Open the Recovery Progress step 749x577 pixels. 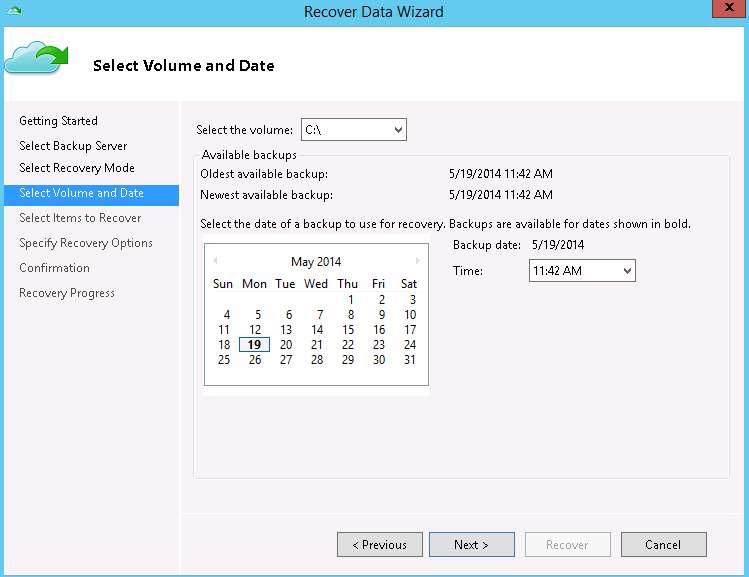67,293
